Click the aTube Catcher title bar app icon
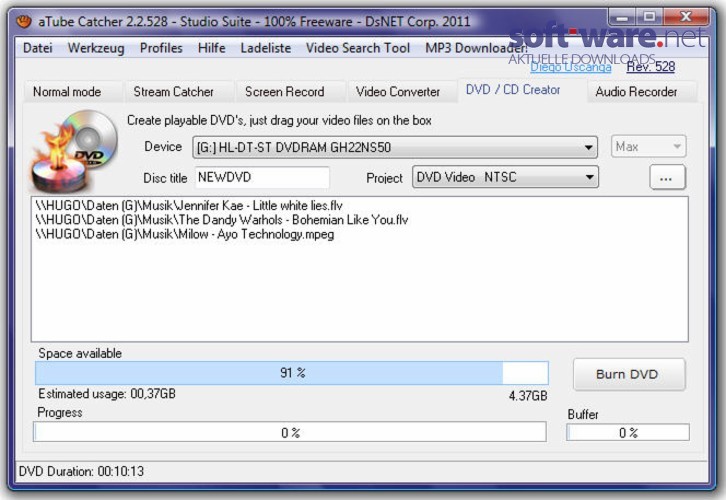Image resolution: width=726 pixels, height=500 pixels. click(x=24, y=21)
